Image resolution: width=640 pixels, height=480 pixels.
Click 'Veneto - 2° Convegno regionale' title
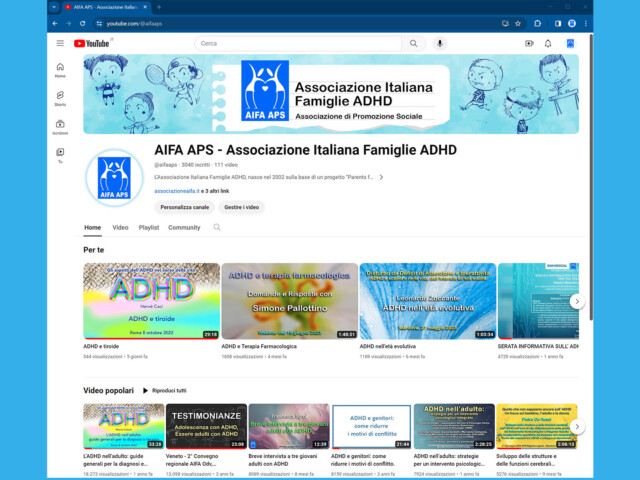tap(192, 460)
